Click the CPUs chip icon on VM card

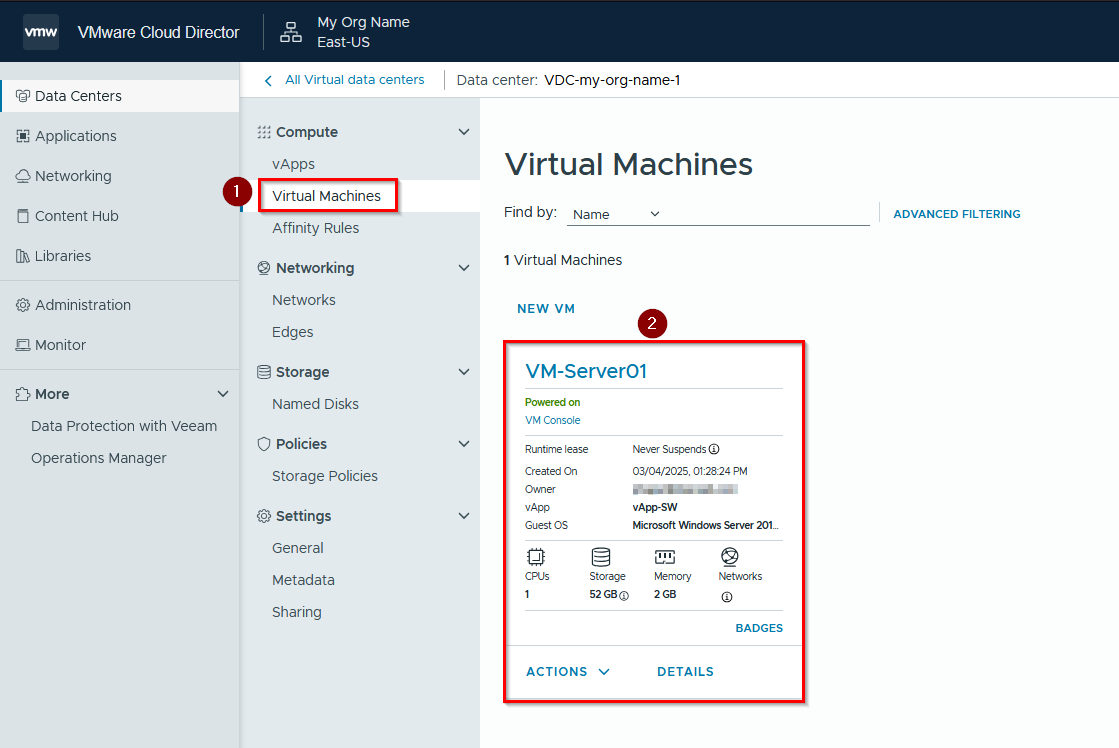(x=536, y=557)
